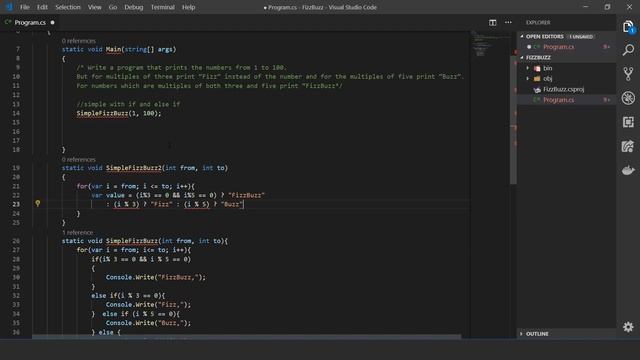Click the SimpleFizzBuzz2 method name
Screen dimensions: 640x360
tap(133, 168)
